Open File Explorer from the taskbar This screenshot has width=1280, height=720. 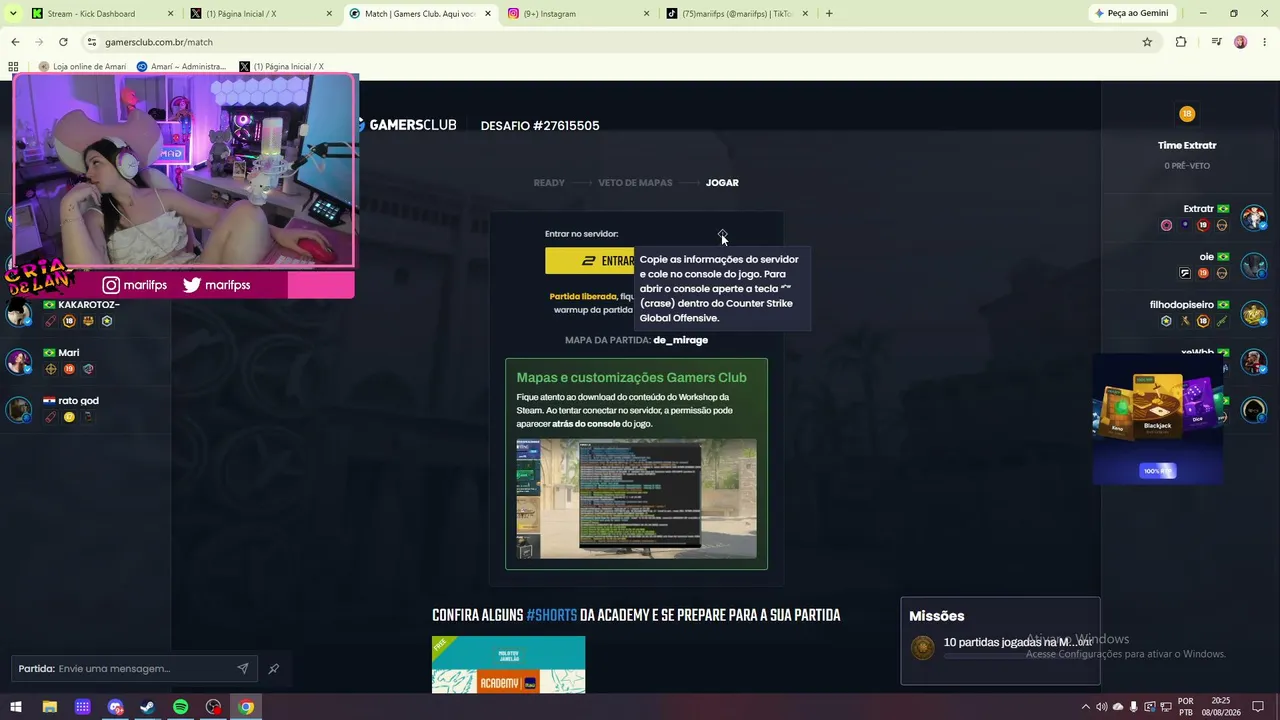point(49,707)
